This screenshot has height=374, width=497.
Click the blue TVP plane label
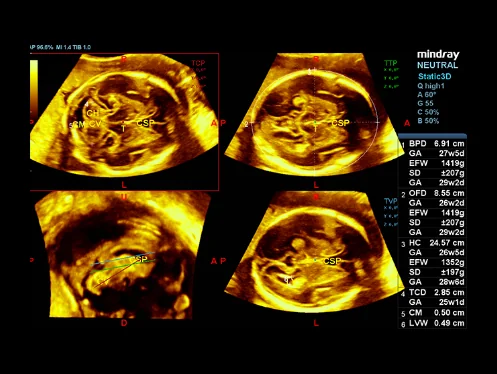[391, 201]
